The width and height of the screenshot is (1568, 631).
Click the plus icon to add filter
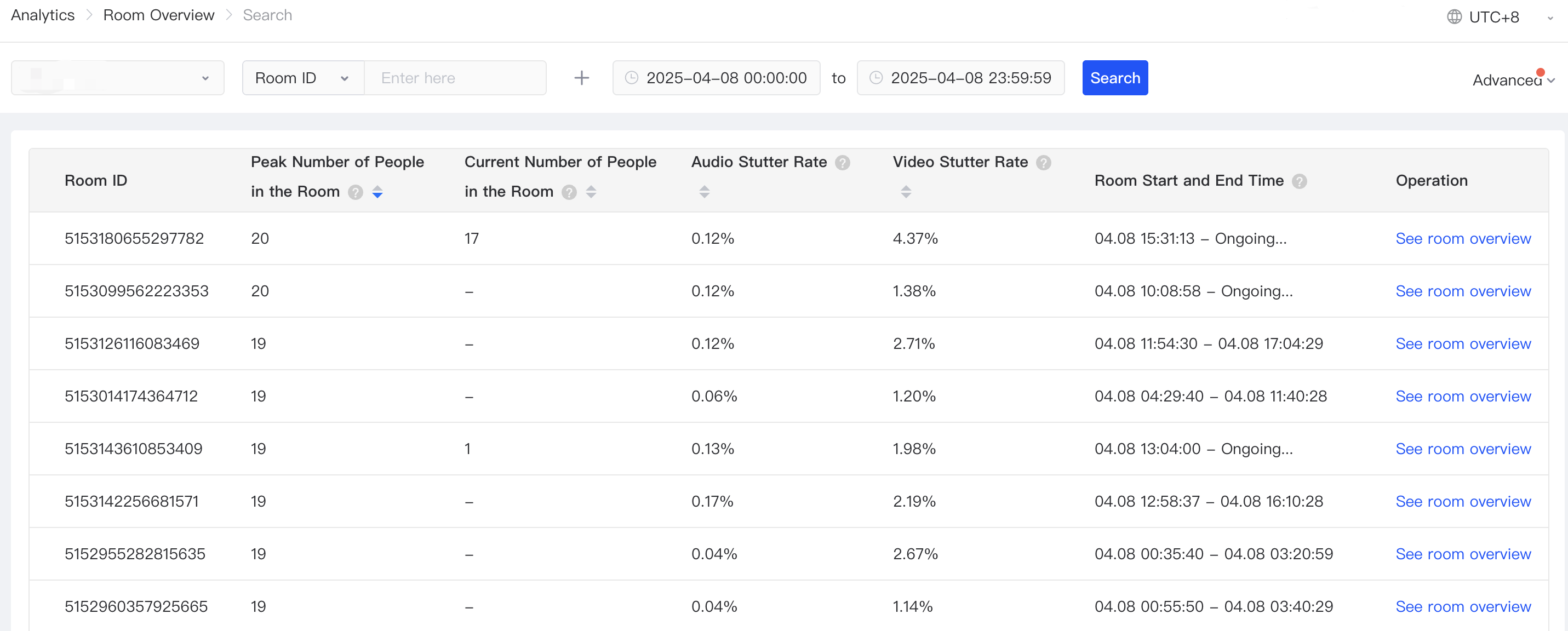(581, 78)
